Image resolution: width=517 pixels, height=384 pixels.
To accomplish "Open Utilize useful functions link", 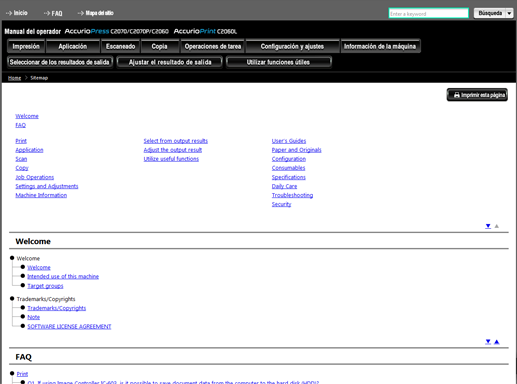I will point(171,159).
